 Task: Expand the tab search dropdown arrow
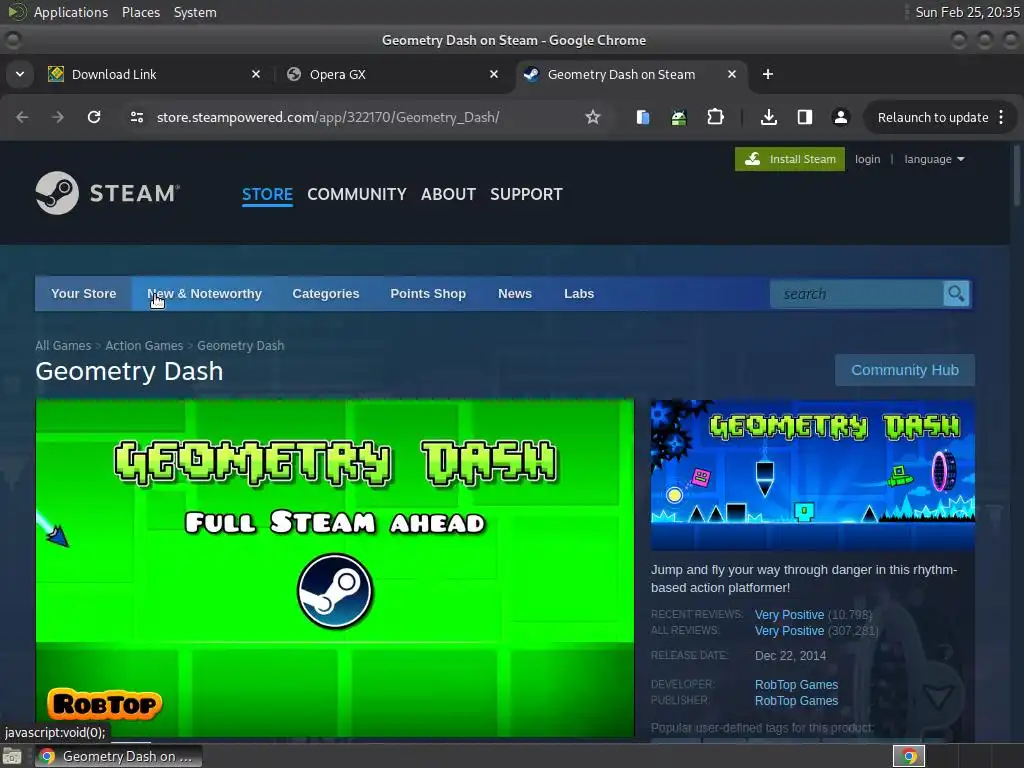pos(20,74)
